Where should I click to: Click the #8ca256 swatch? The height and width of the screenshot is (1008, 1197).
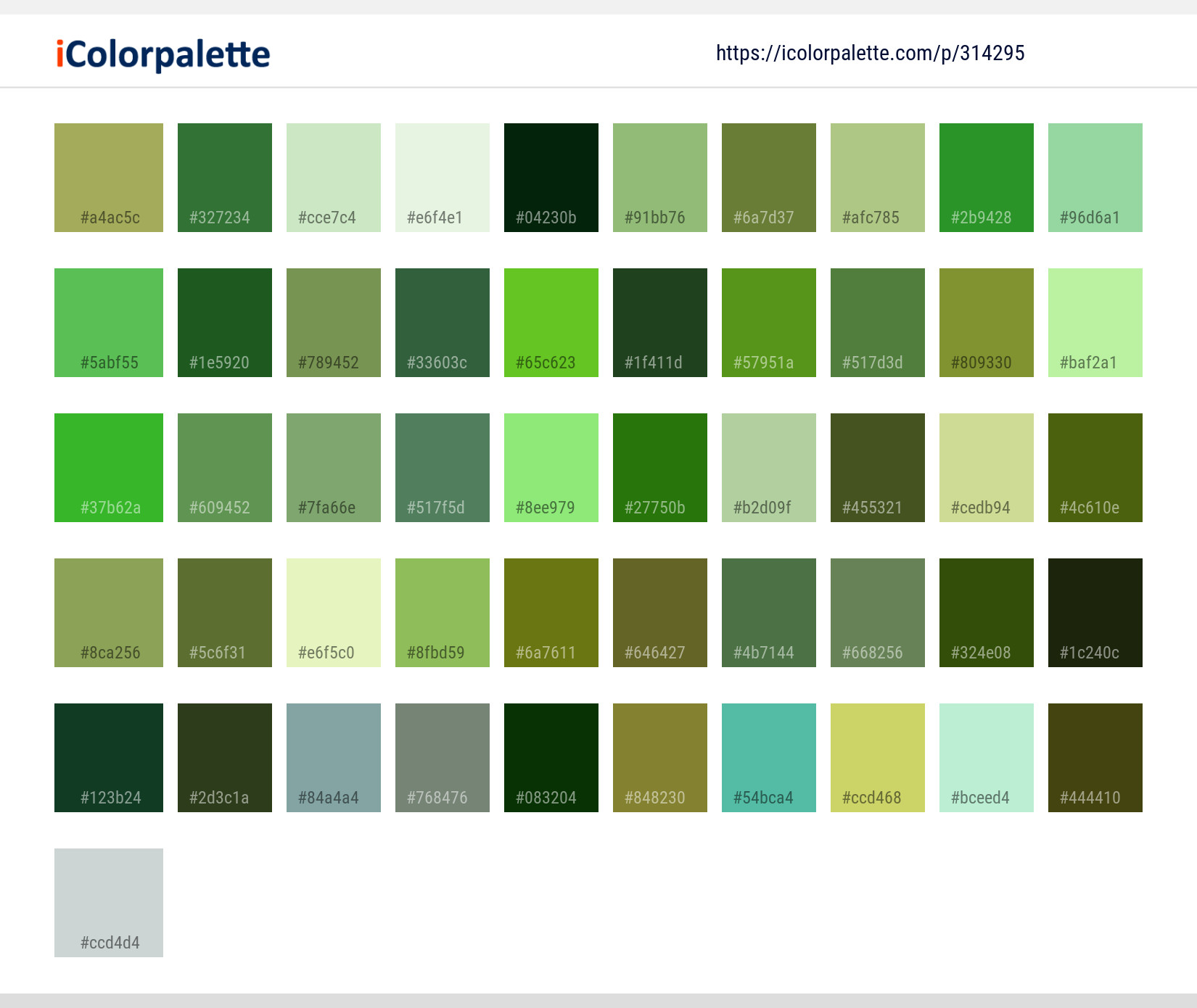(109, 613)
